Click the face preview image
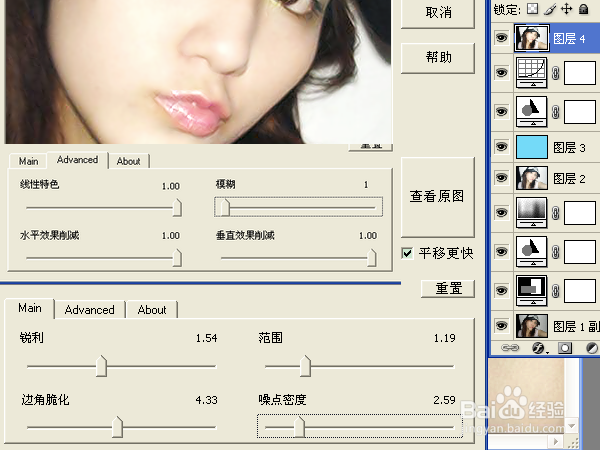600x450 pixels. [198, 72]
